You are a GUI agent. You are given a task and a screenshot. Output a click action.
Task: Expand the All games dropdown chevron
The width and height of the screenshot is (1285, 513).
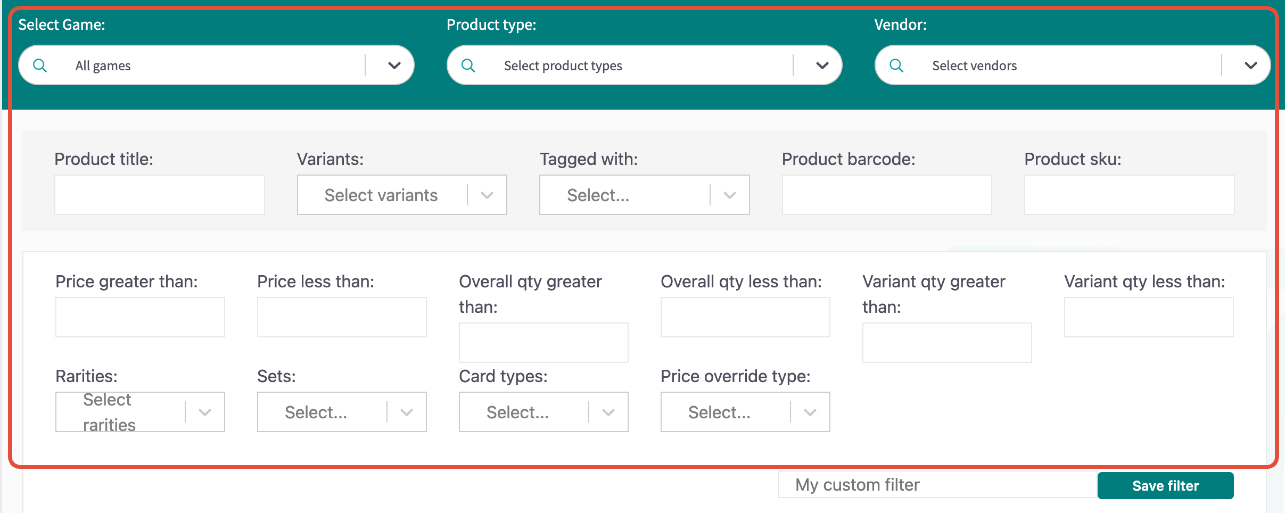click(394, 65)
